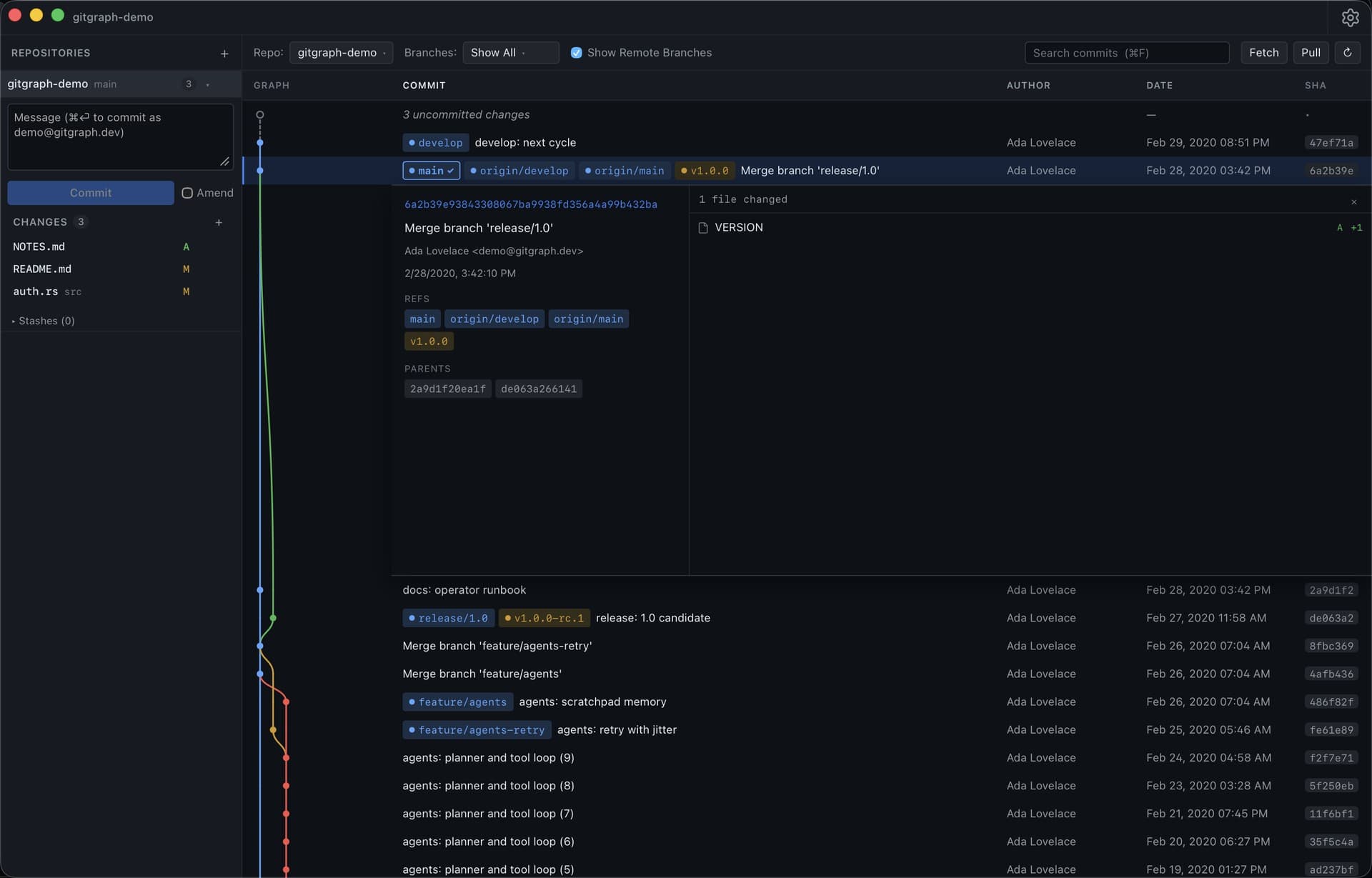
Task: Click the v1.0.0 tag in commit row
Action: coord(705,171)
